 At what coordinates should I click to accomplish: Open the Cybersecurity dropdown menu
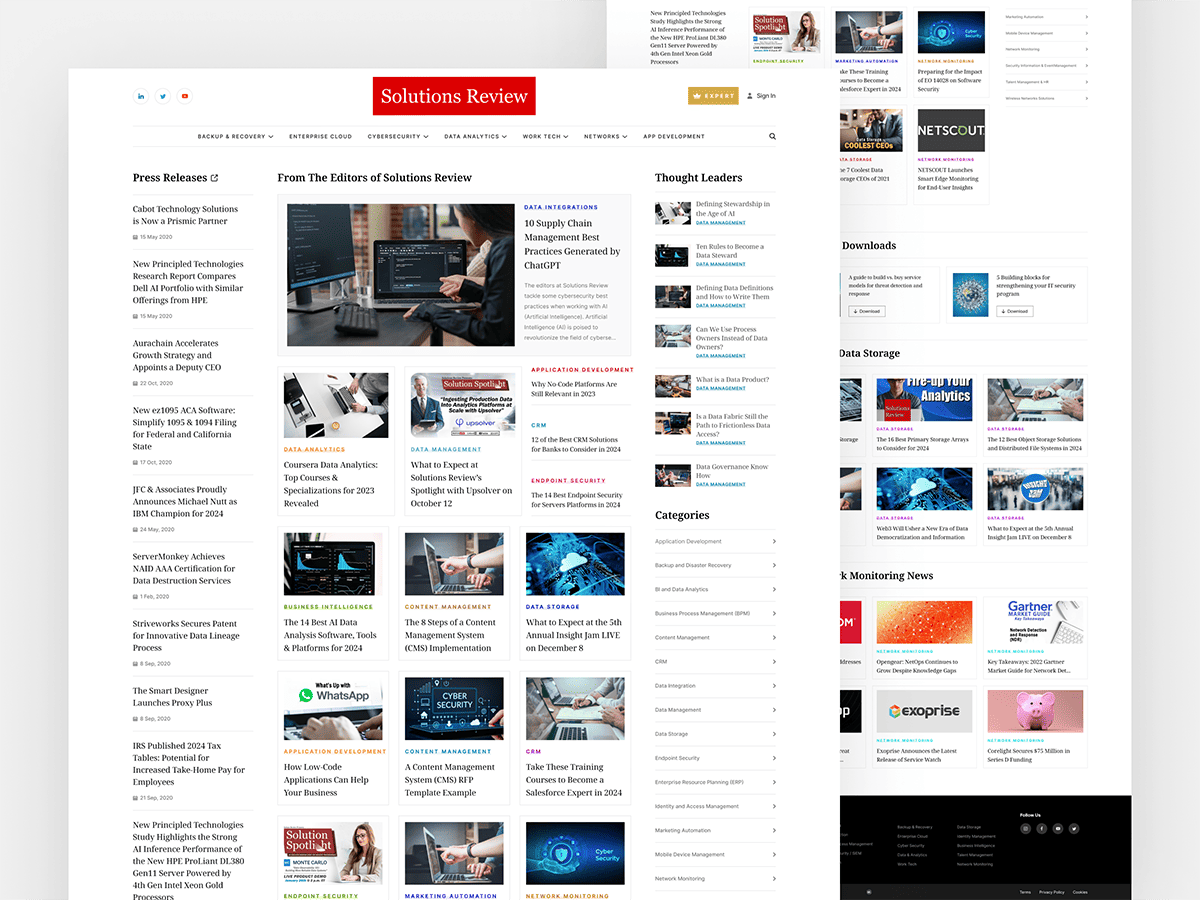coord(398,136)
